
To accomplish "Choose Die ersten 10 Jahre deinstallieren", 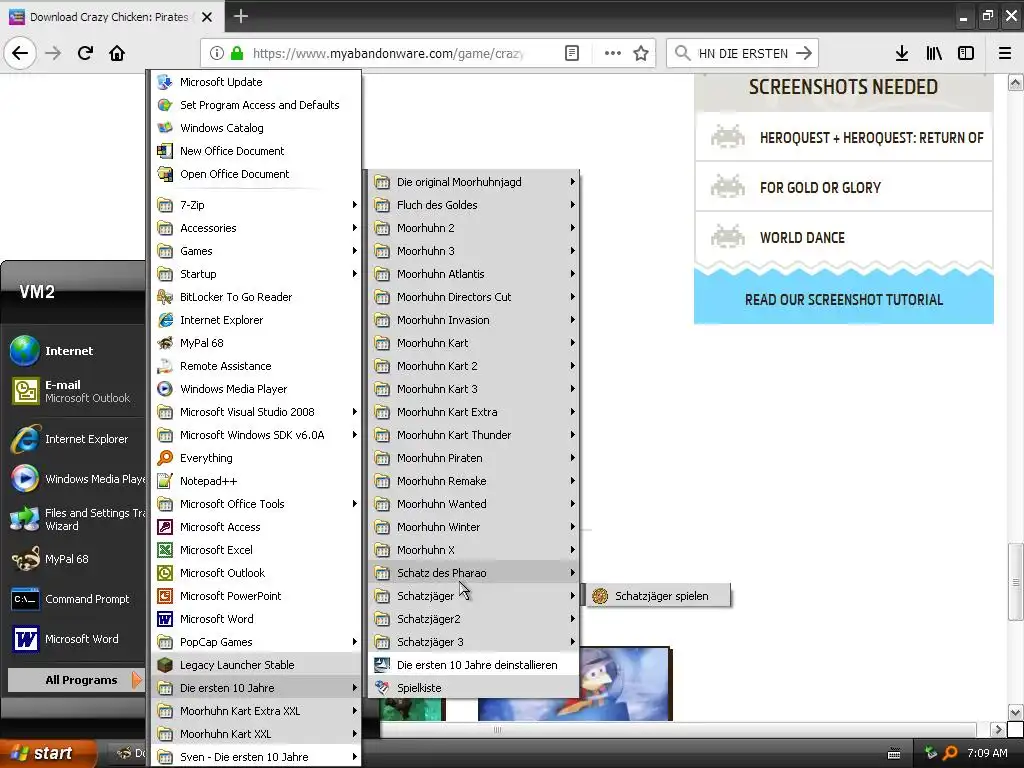I will [x=473, y=665].
